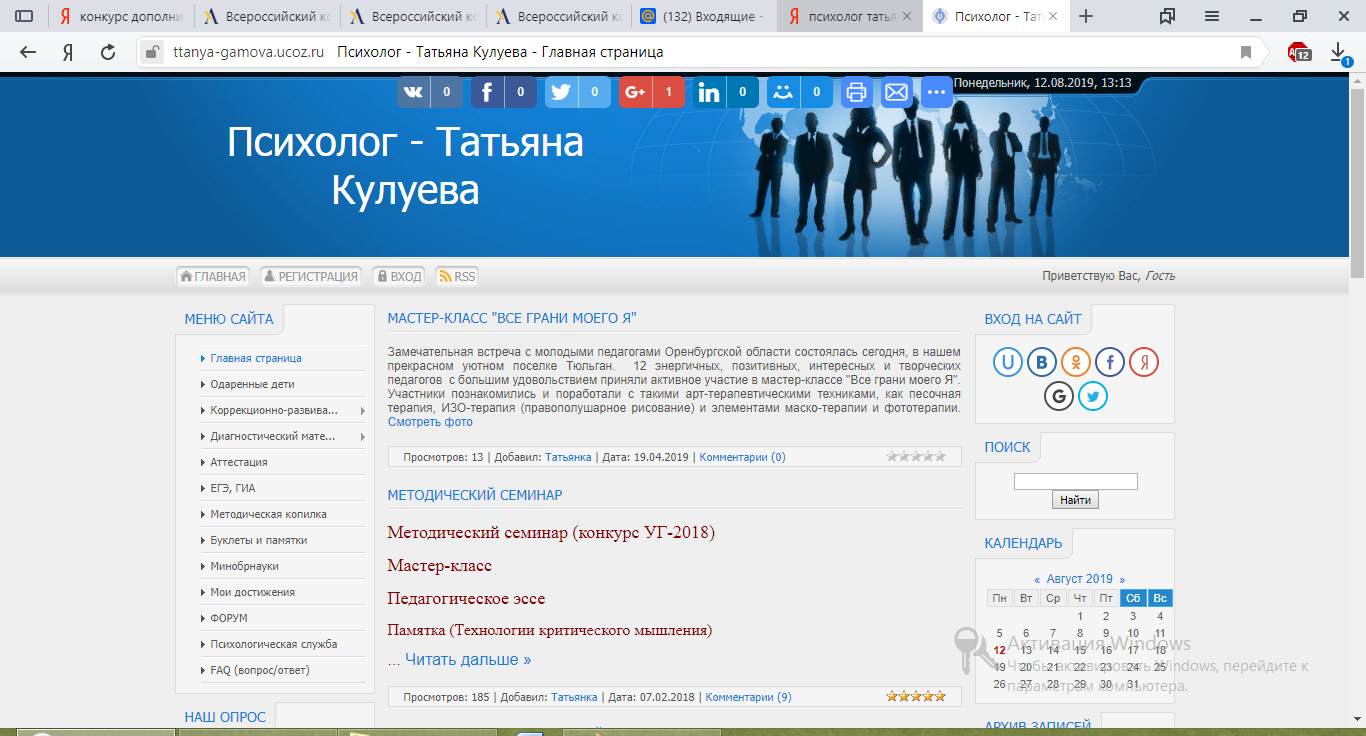Log in with VK circle icon
The height and width of the screenshot is (736, 1366).
(x=1042, y=362)
